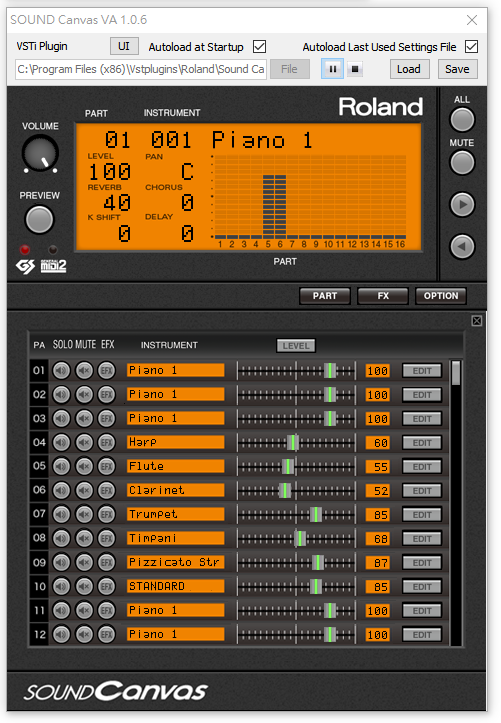Viewport: 501px width, 723px height.
Task: Go to previous part arrow button
Action: (462, 247)
